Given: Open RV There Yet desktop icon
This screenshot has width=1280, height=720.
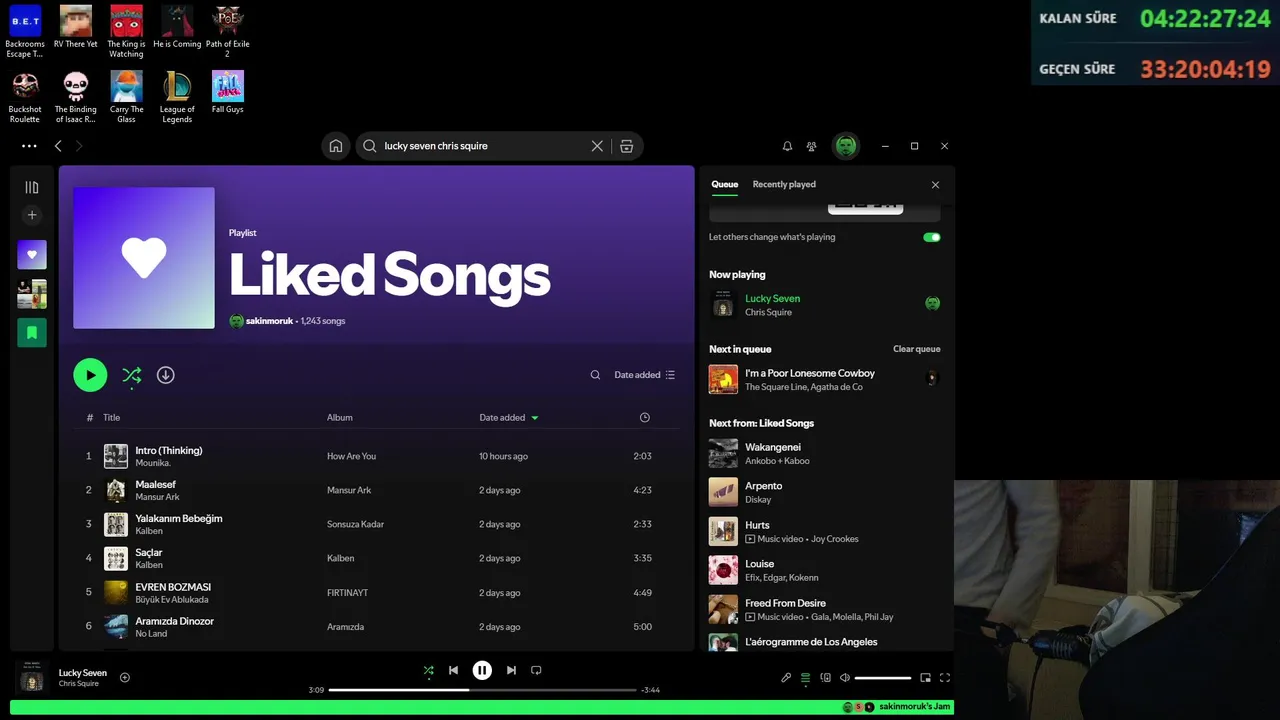Looking at the screenshot, I should [x=76, y=27].
